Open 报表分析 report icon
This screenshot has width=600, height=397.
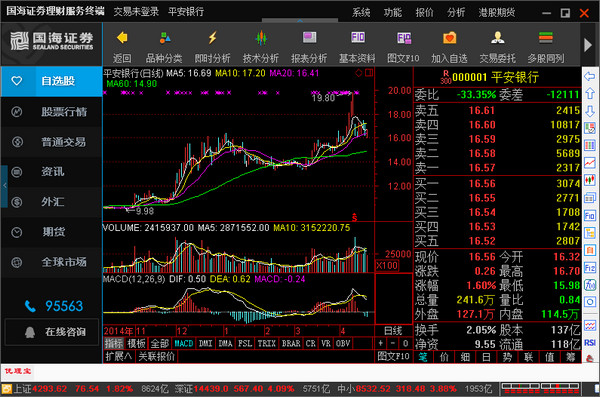309,38
